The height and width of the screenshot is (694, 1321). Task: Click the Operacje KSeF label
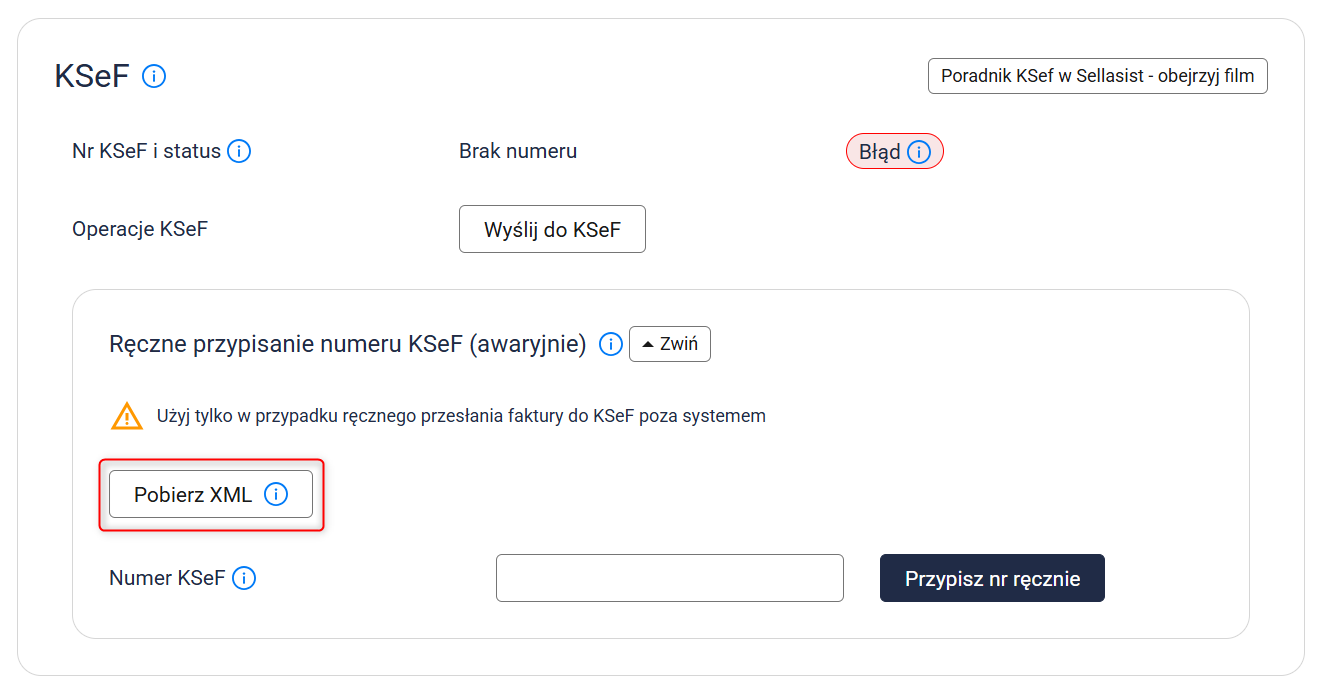tap(140, 229)
